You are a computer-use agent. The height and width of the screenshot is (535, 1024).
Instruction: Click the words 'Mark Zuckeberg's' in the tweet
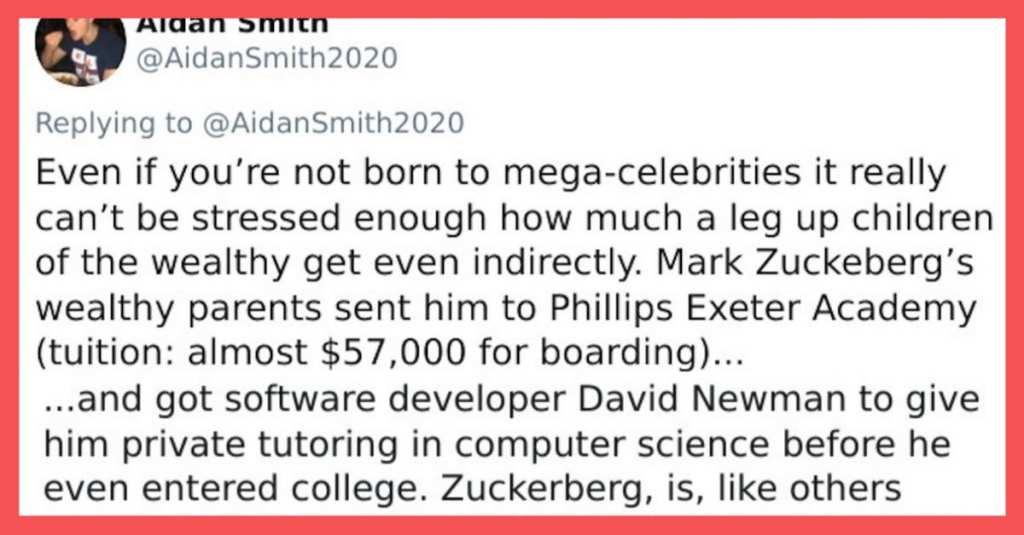815,263
